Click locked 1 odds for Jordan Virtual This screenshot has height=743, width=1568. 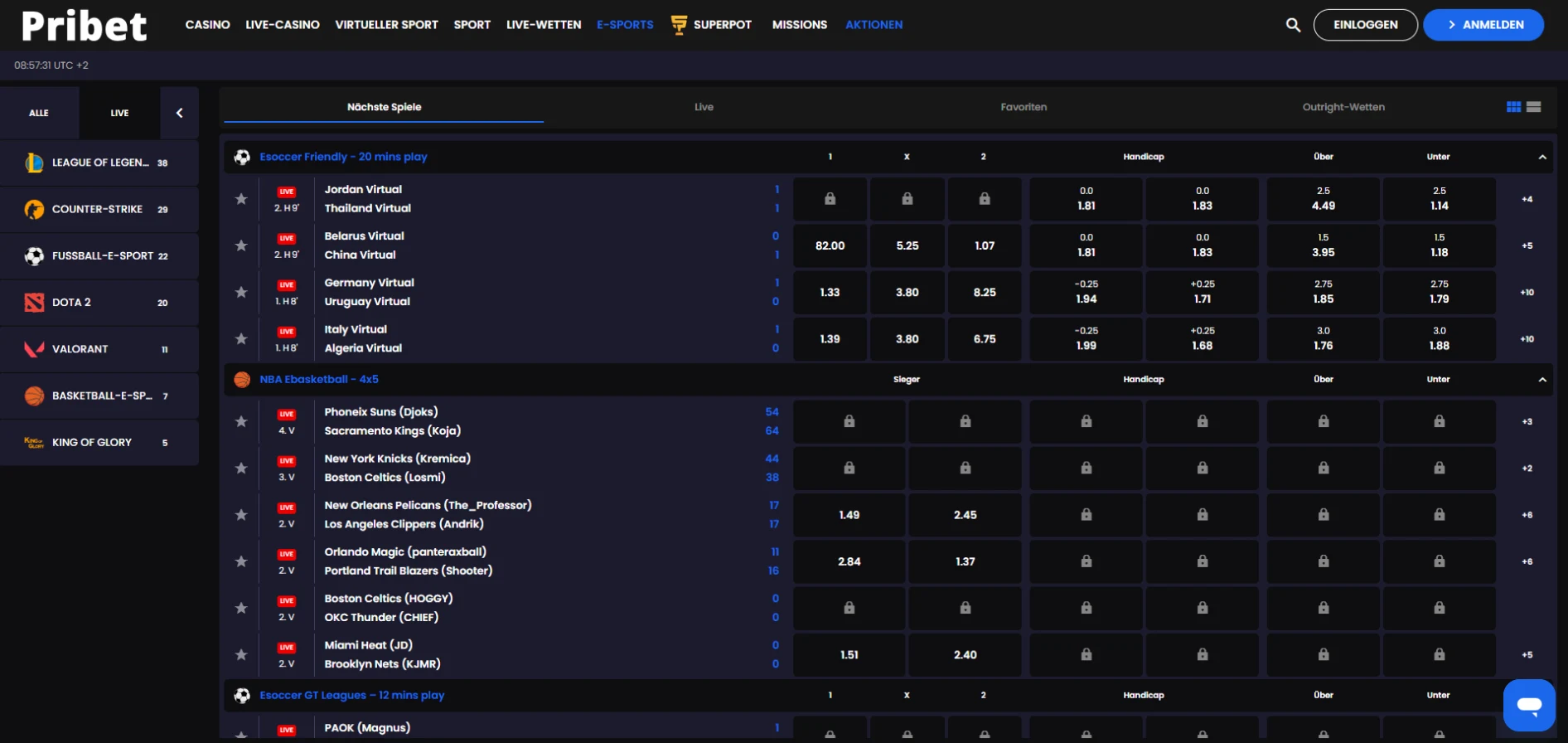click(830, 199)
